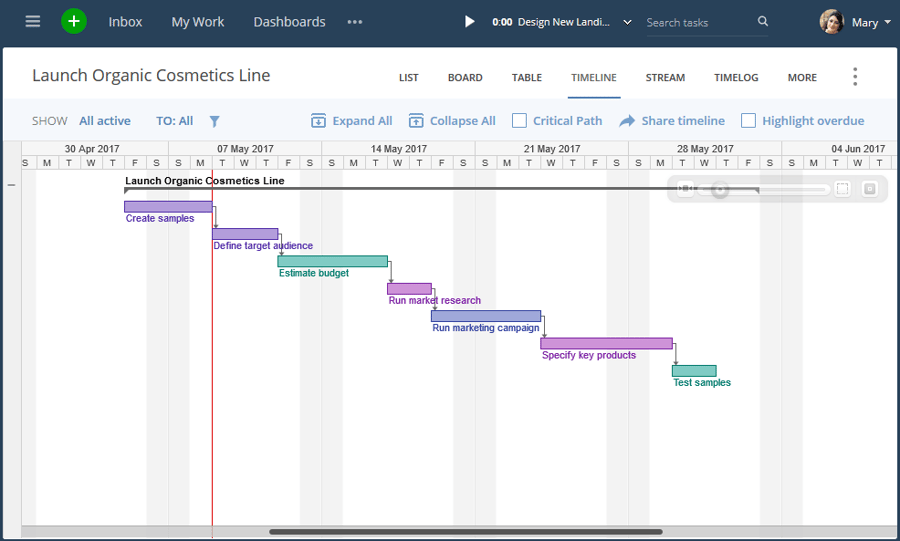Screen dimensions: 900x541
Task: Collapse the project row with the minus toggle
Action: (x=12, y=184)
